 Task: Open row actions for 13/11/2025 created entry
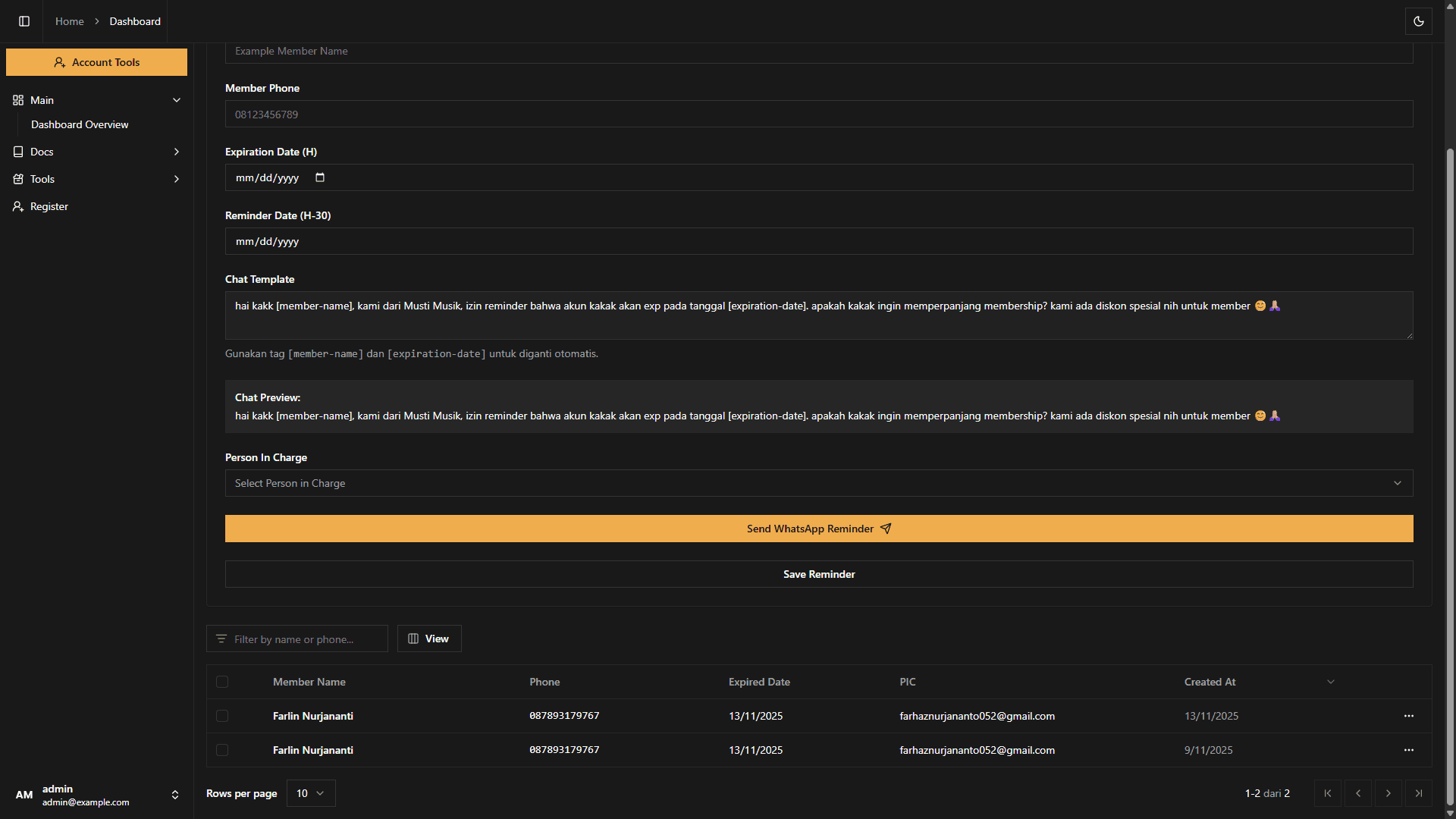coord(1409,716)
